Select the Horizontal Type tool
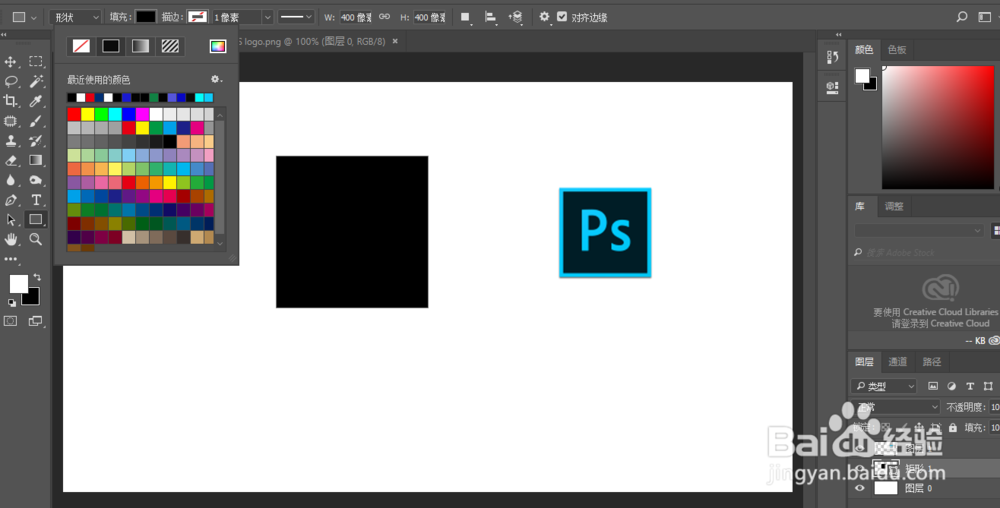Screen dimensions: 1000x508 pos(36,200)
